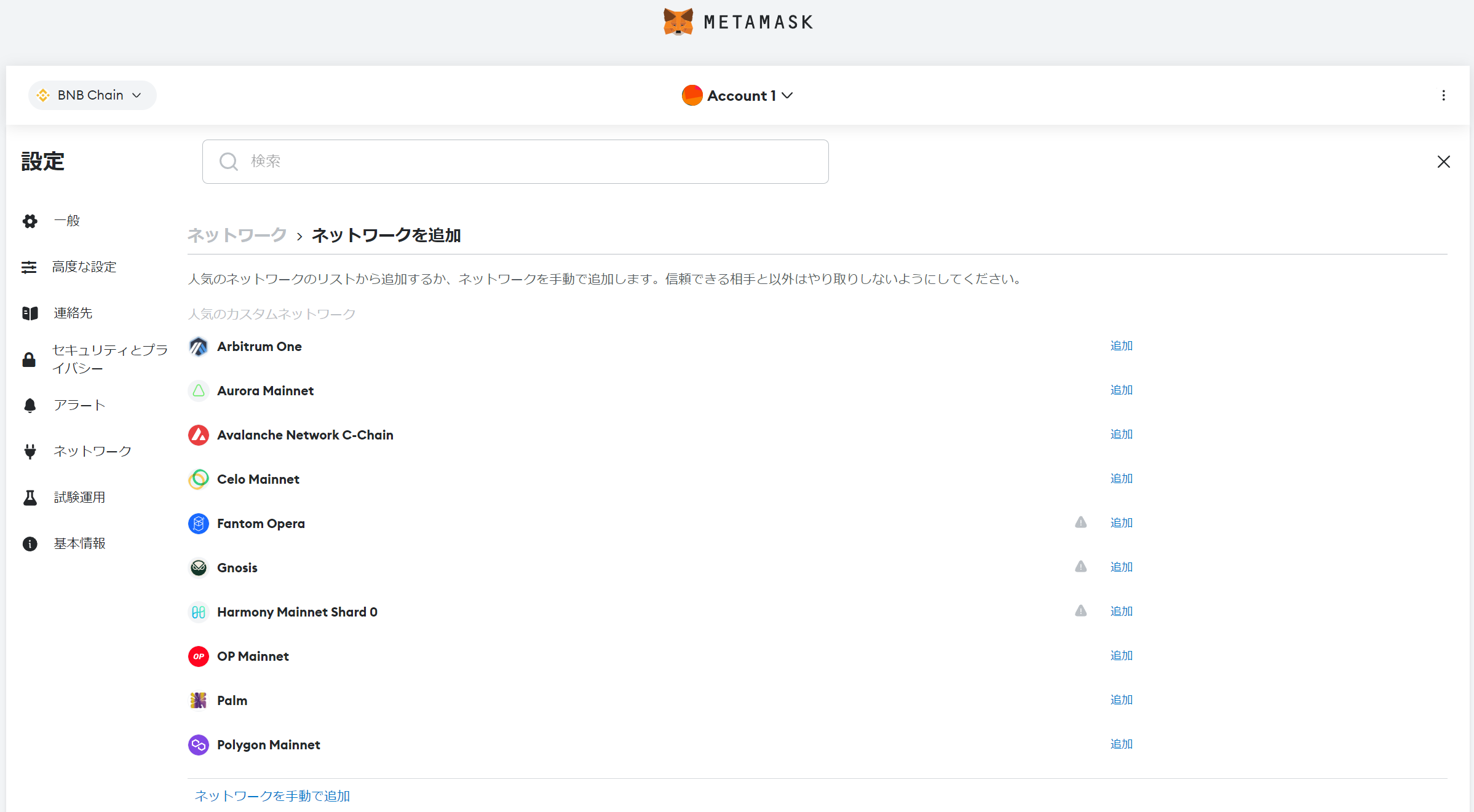This screenshot has height=812, width=1474.
Task: Add the Celo Mainnet network via 追加
Action: 1121,478
